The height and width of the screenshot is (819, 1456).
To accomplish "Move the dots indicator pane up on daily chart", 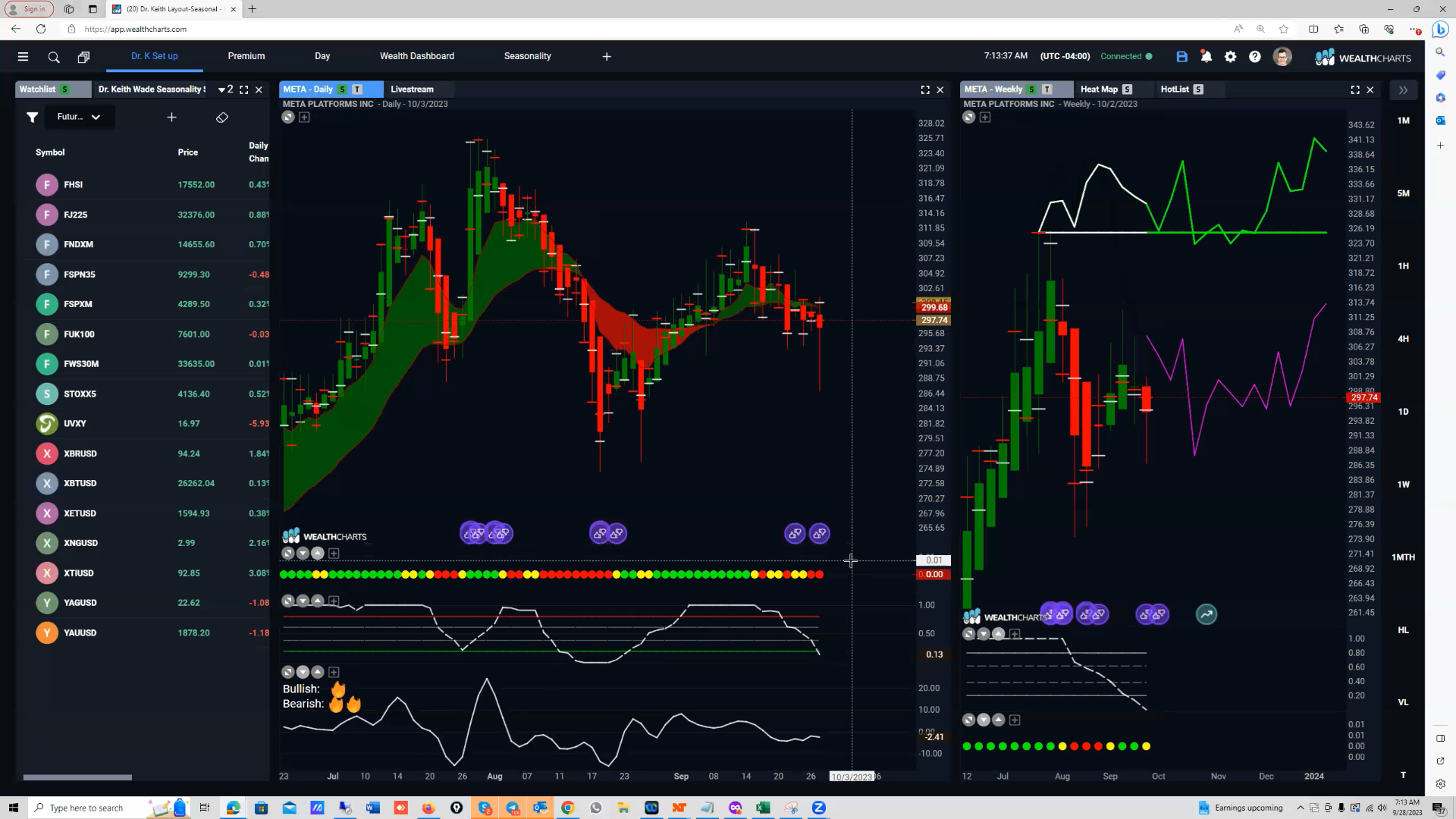I will click(x=318, y=554).
